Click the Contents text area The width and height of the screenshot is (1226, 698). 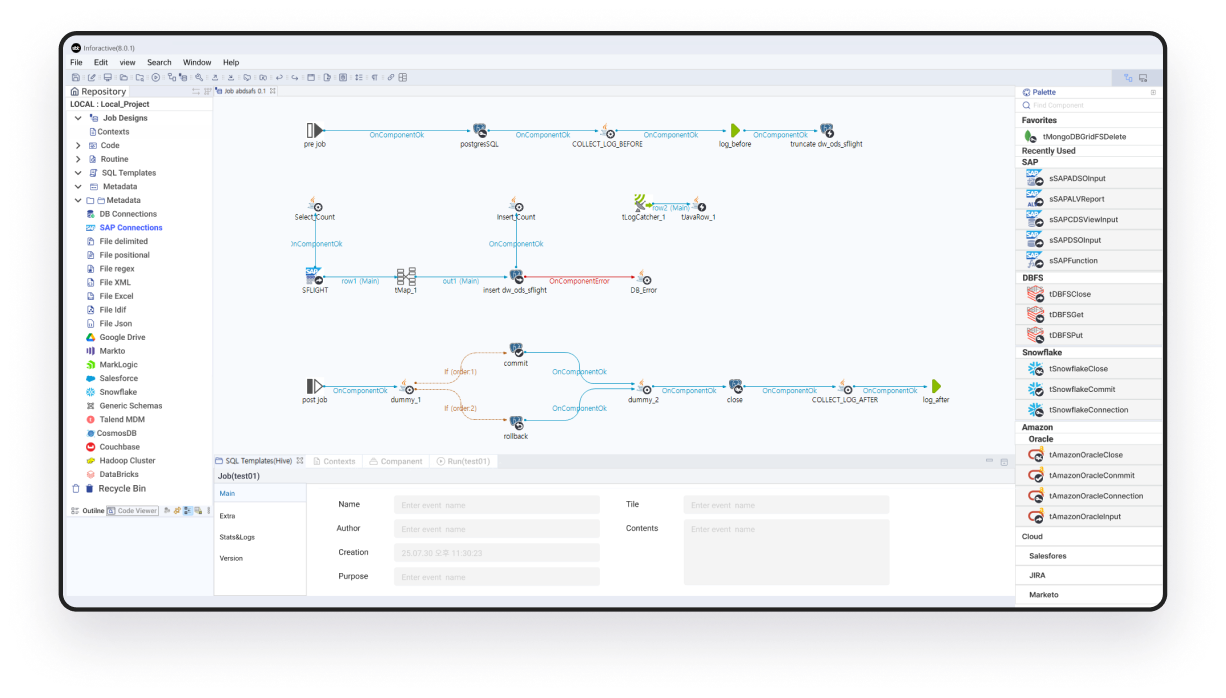pos(786,552)
